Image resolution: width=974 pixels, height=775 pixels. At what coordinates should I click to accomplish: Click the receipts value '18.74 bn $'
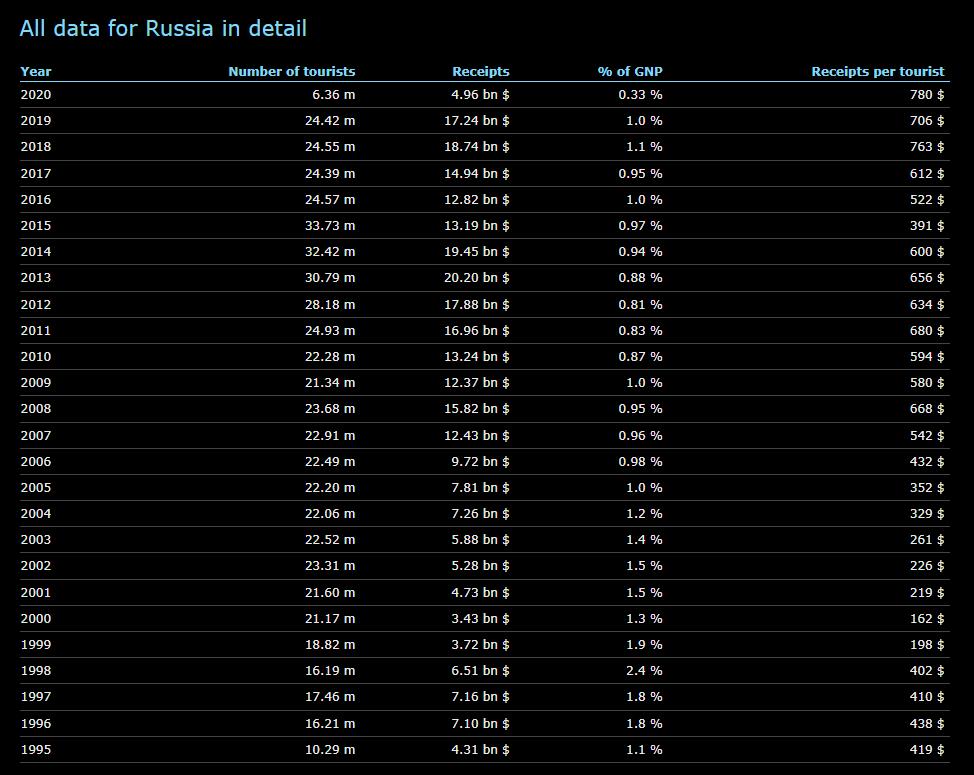click(x=476, y=147)
